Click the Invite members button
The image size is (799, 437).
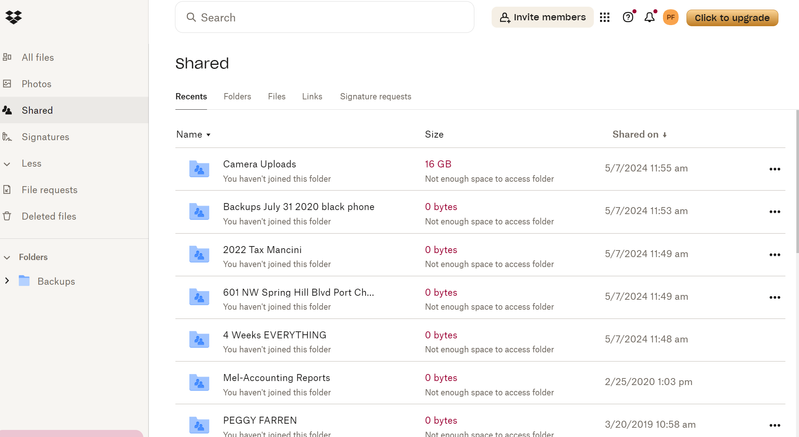pos(542,17)
